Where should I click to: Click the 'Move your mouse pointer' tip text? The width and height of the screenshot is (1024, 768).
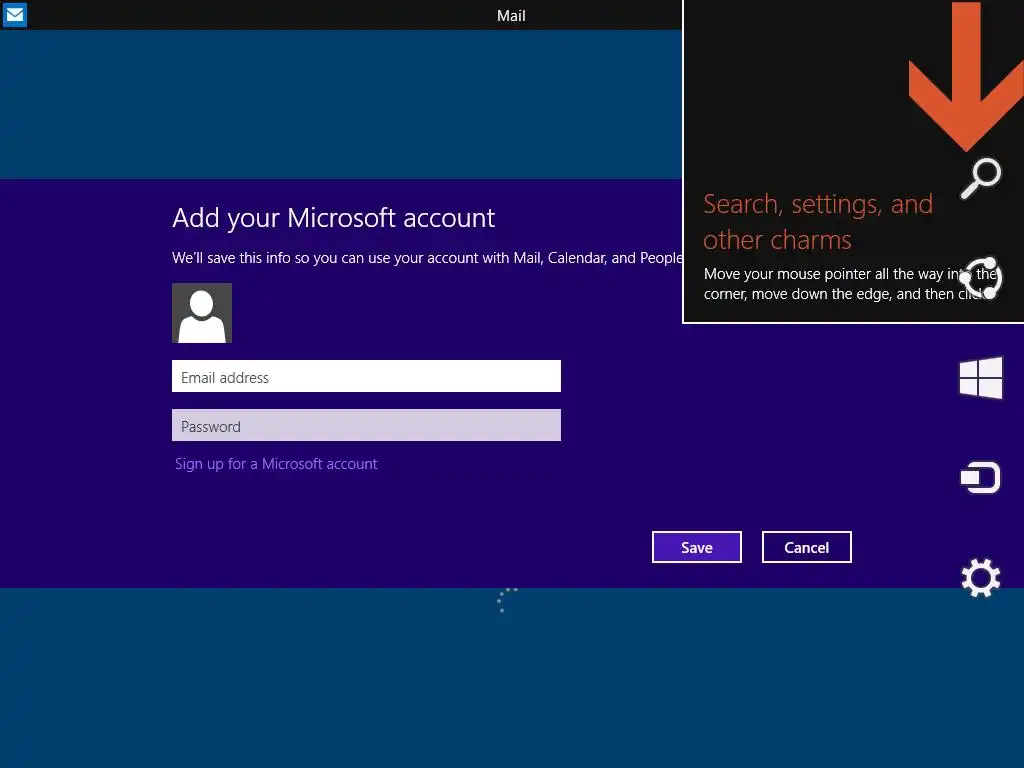[850, 284]
